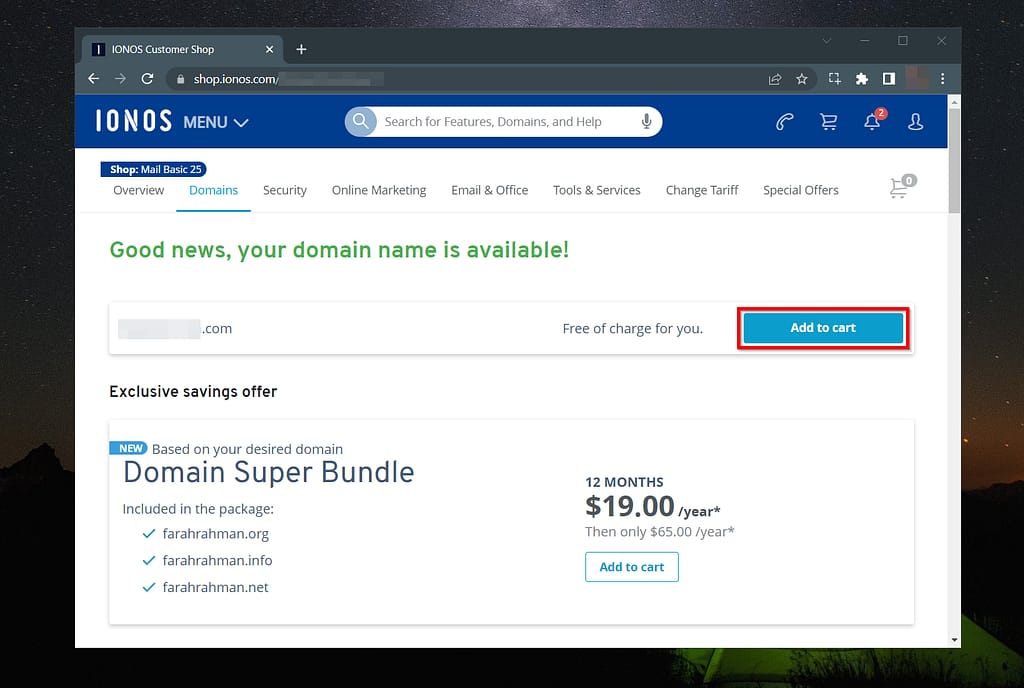Expand the MENU dropdown
This screenshot has width=1024, height=688.
pyautogui.click(x=216, y=123)
